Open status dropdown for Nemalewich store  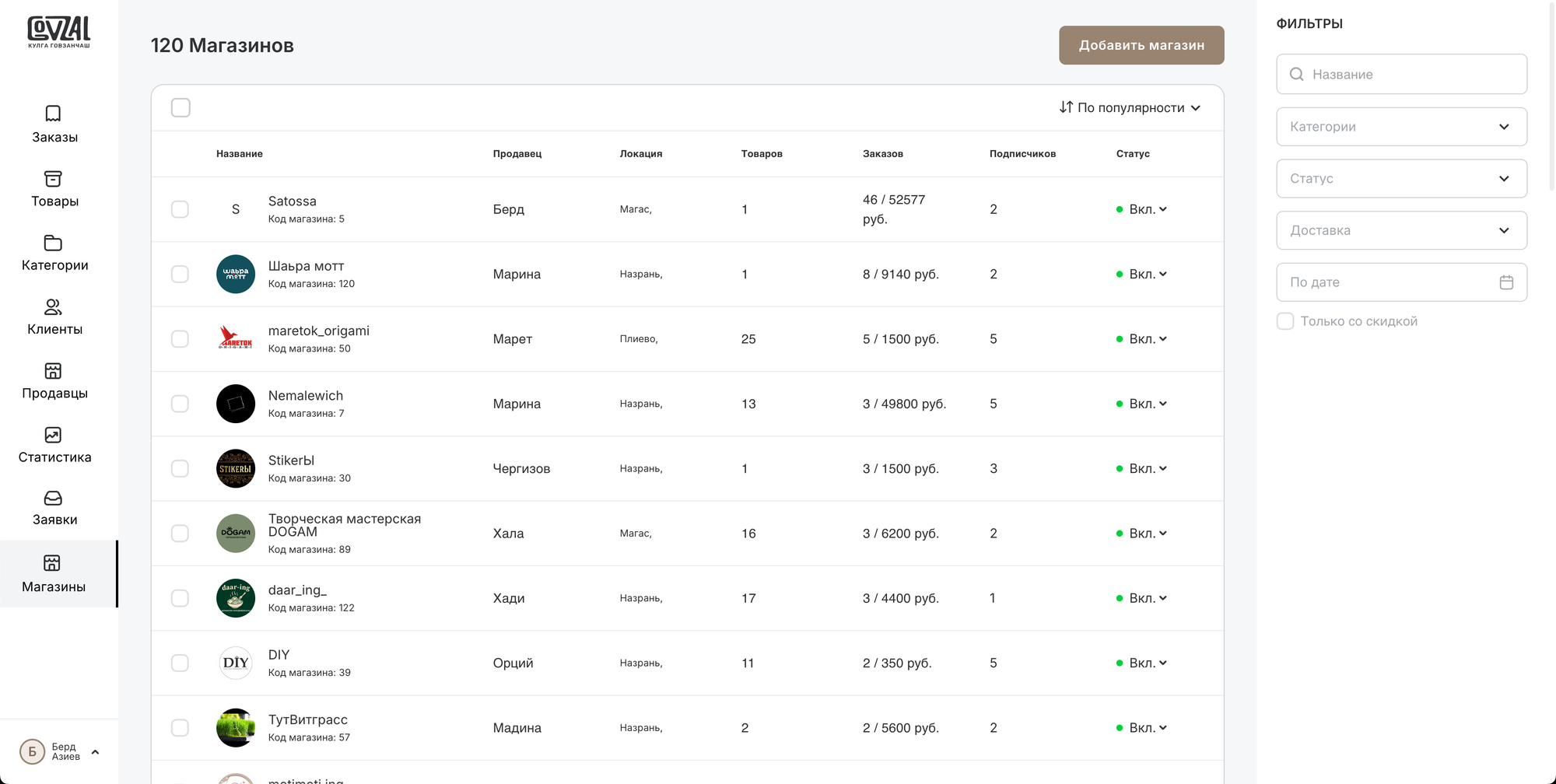[1148, 404]
